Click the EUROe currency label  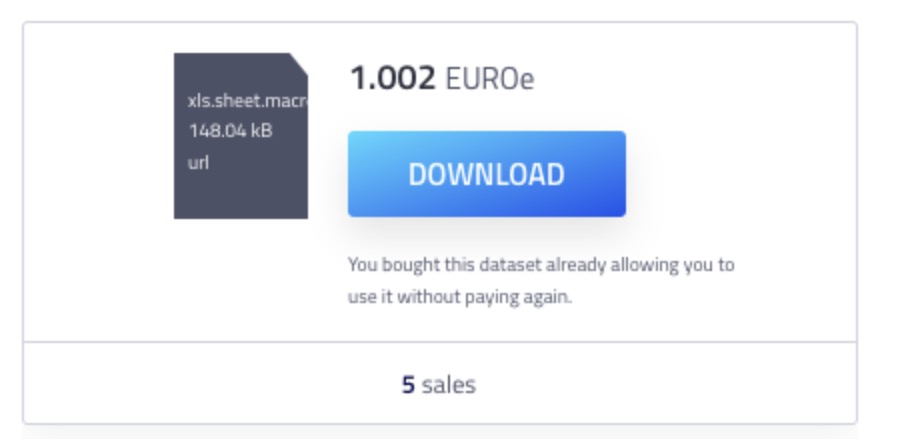pos(490,79)
